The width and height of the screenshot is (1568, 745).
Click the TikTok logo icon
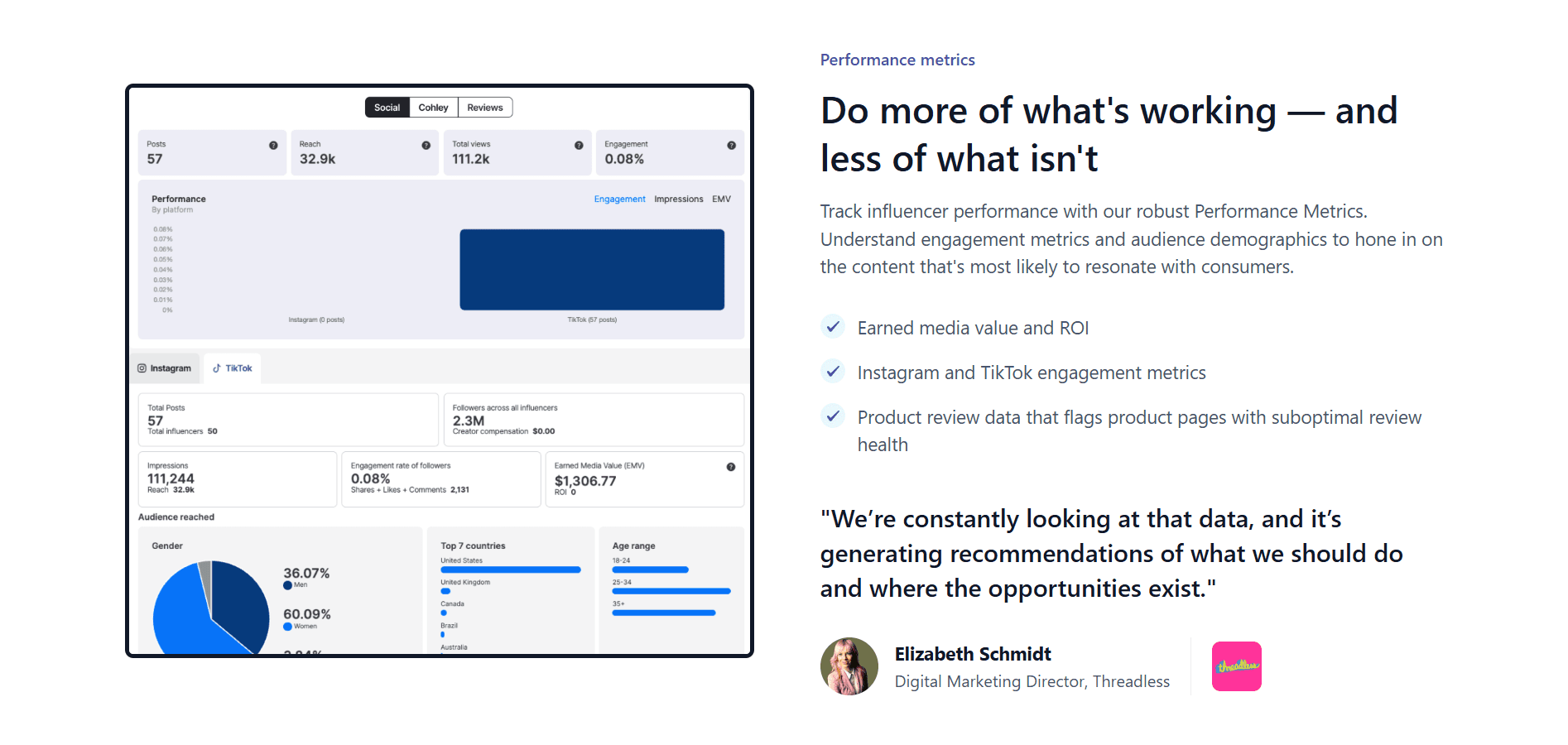[x=217, y=368]
